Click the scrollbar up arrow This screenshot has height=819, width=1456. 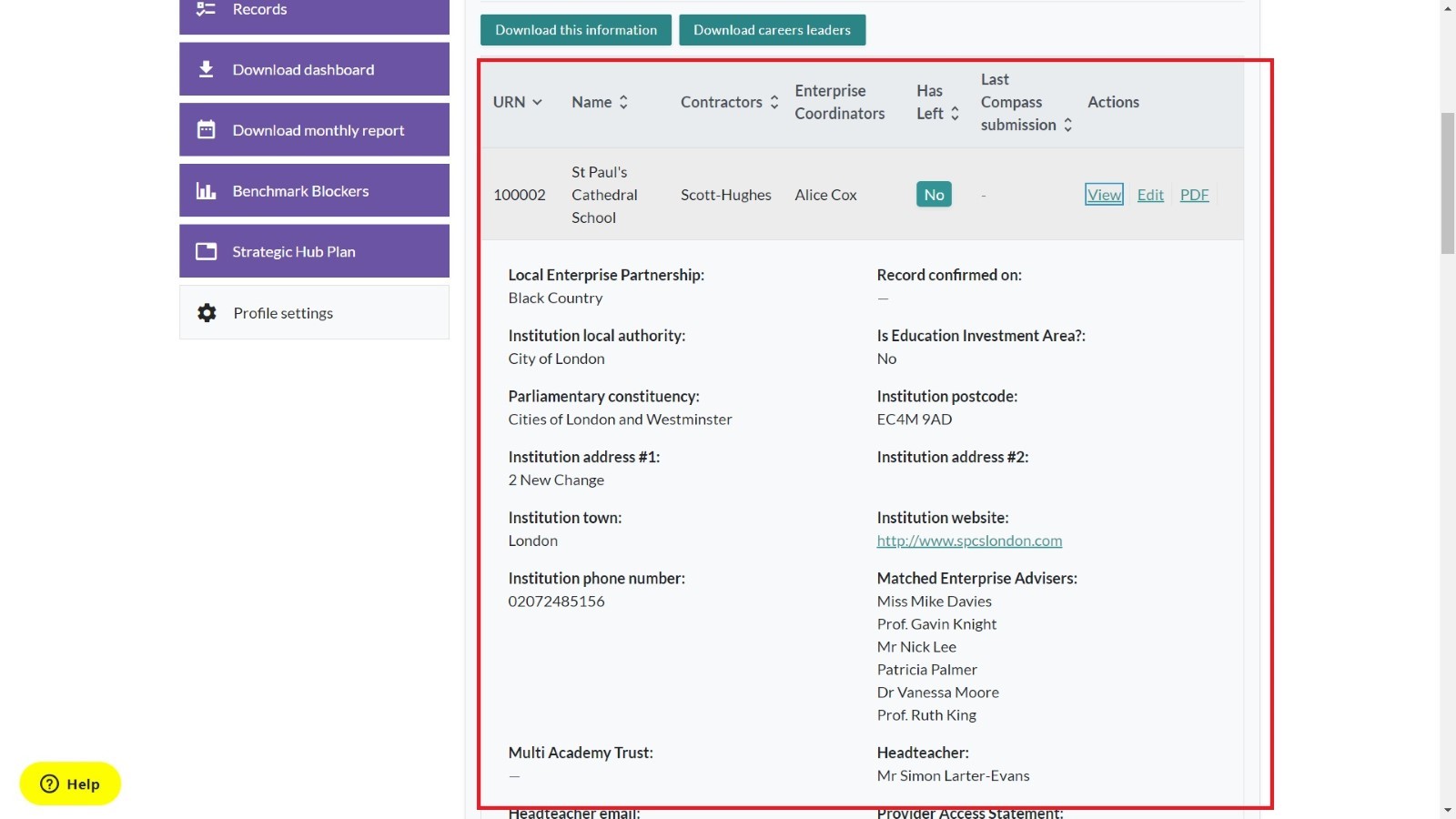[x=1448, y=8]
